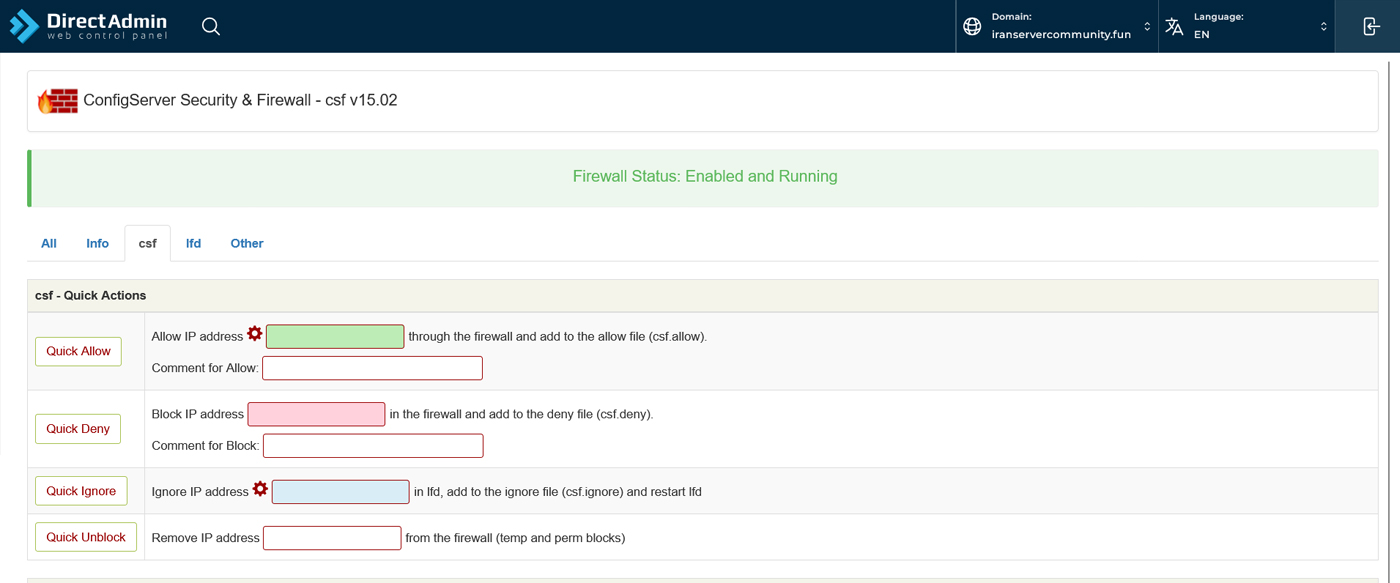Select the lfd tab

(193, 243)
